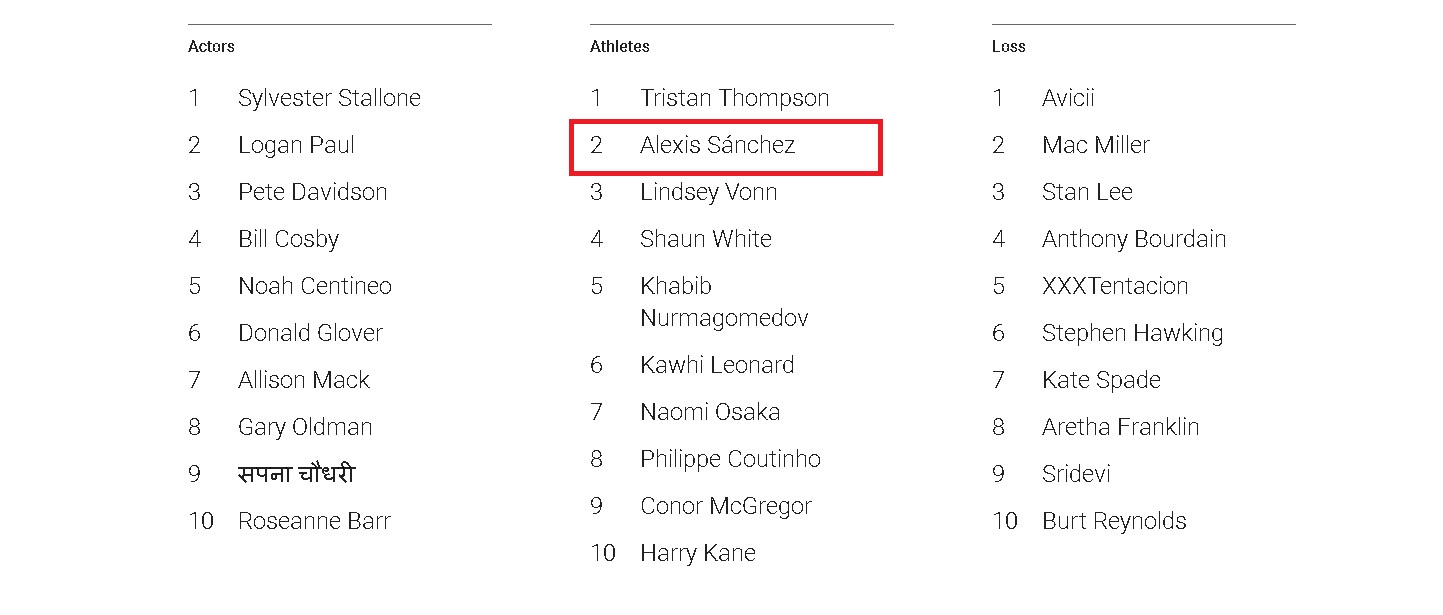Open Logan Paul entry

[x=296, y=145]
